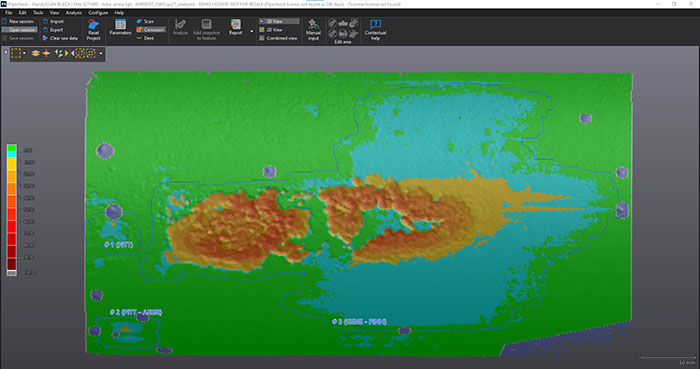Expand the Report dropdown arrow
The width and height of the screenshot is (700, 369).
(x=251, y=31)
